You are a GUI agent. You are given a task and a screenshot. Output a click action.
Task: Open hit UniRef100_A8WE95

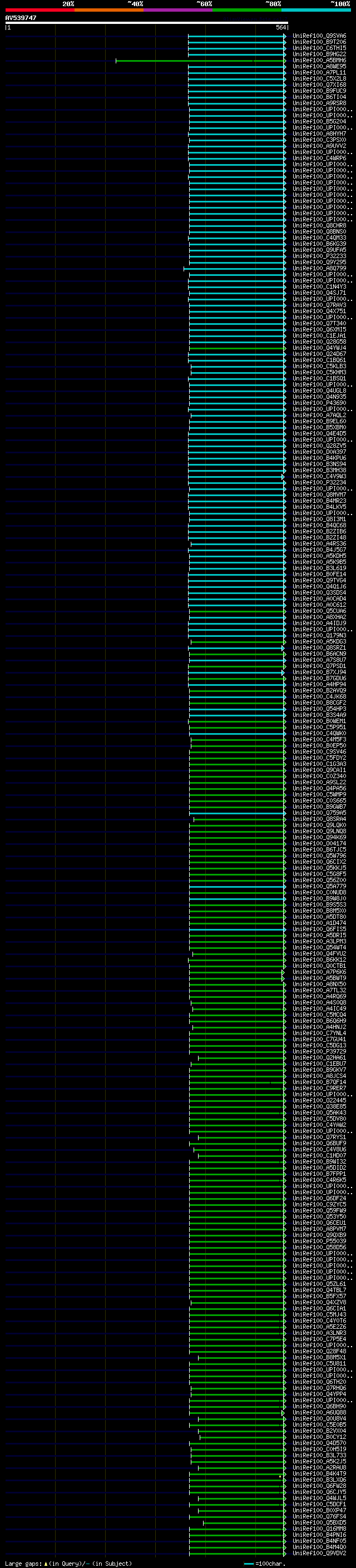(x=319, y=66)
